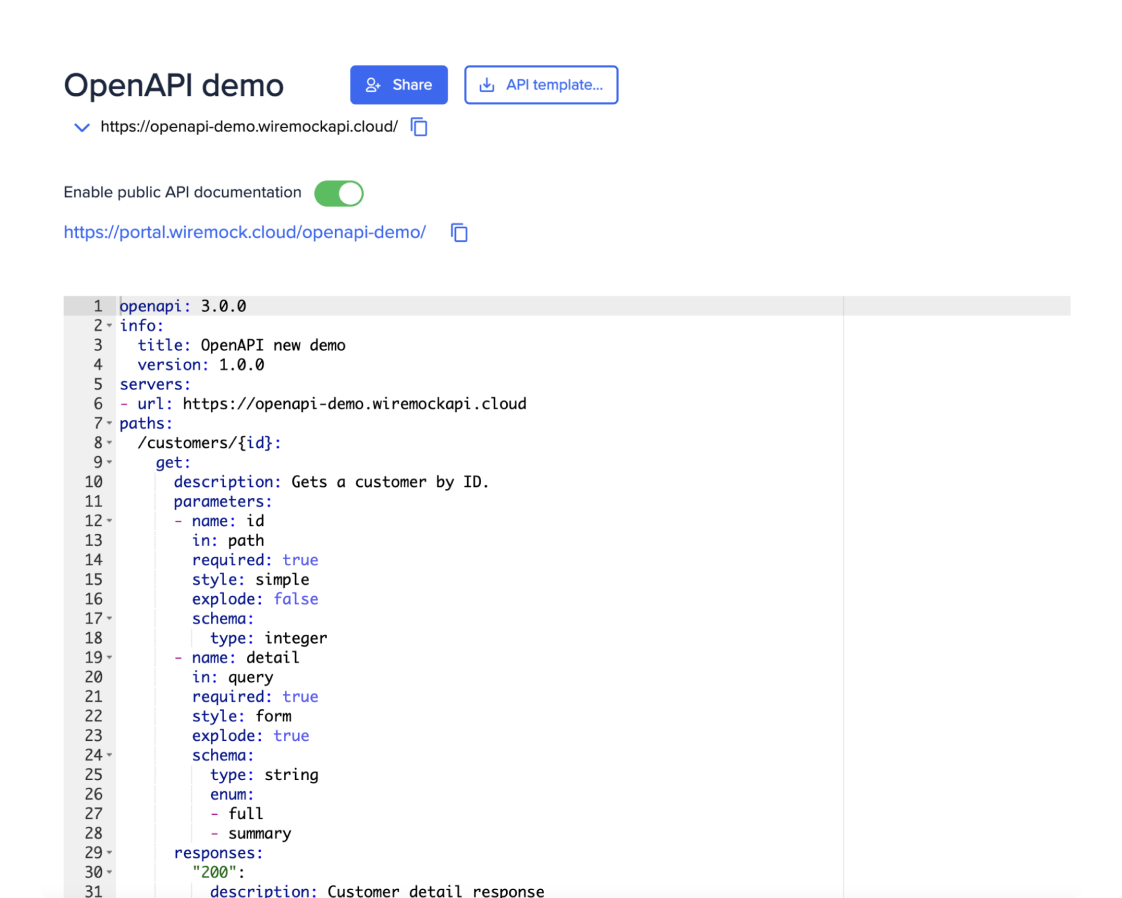Collapse the responses section fold arrow
The width and height of the screenshot is (1122, 898).
(x=110, y=852)
